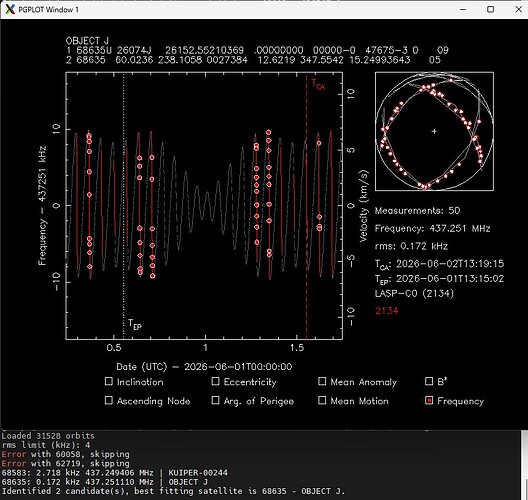Click the 68635 OBJECT J candidate line
Image resolution: width=528 pixels, height=500 pixels.
coord(104,482)
